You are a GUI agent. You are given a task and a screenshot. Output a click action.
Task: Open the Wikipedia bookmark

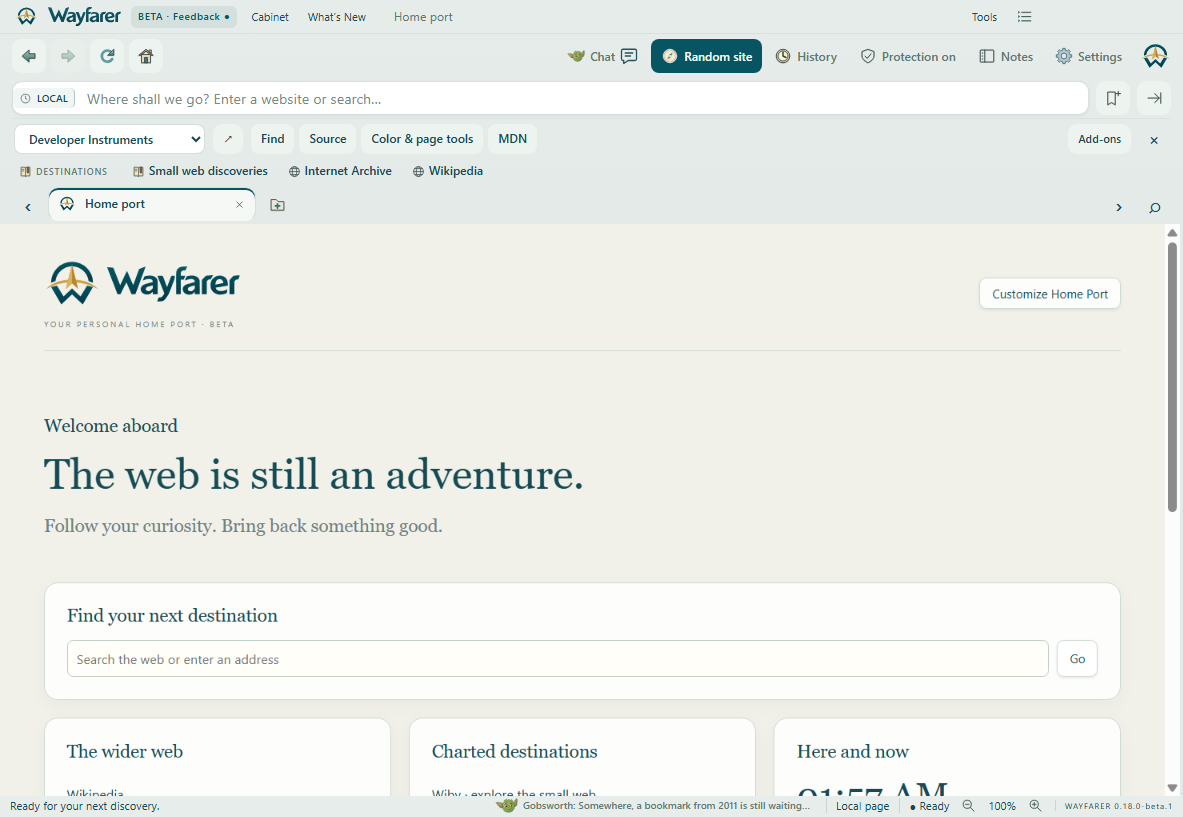pos(448,171)
